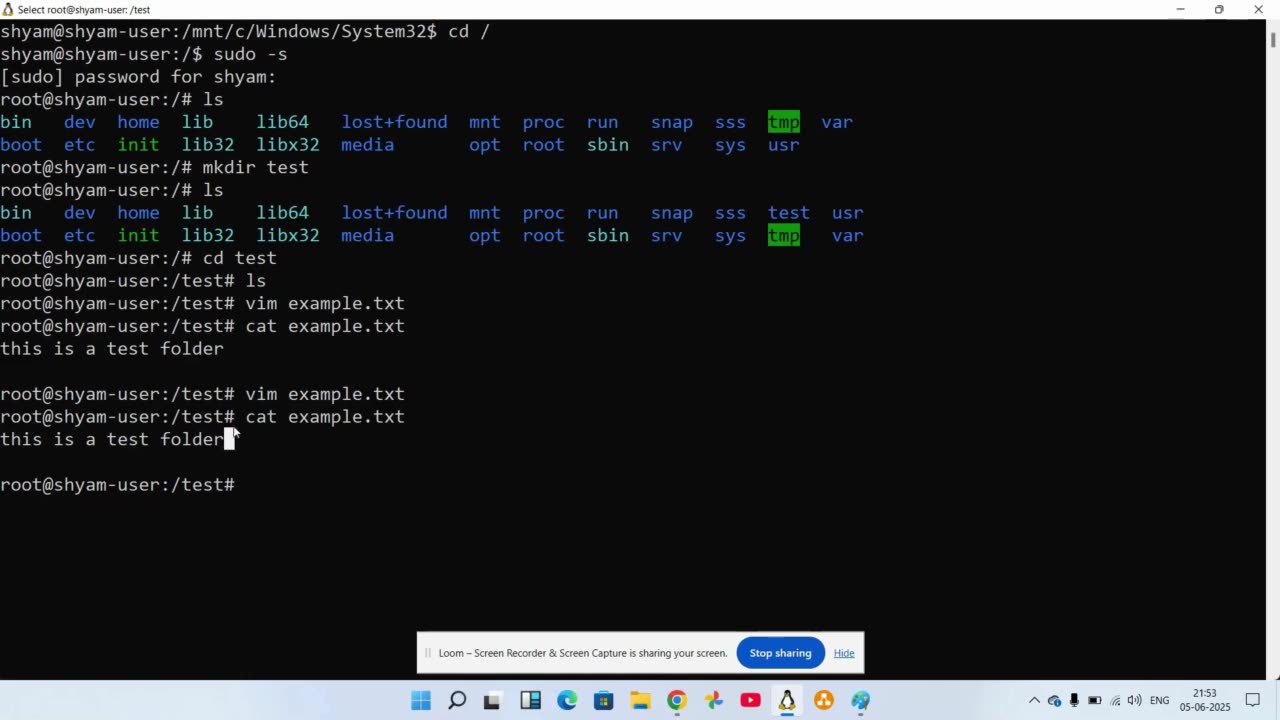Click blue 'test' directory in ls listing

tap(789, 213)
